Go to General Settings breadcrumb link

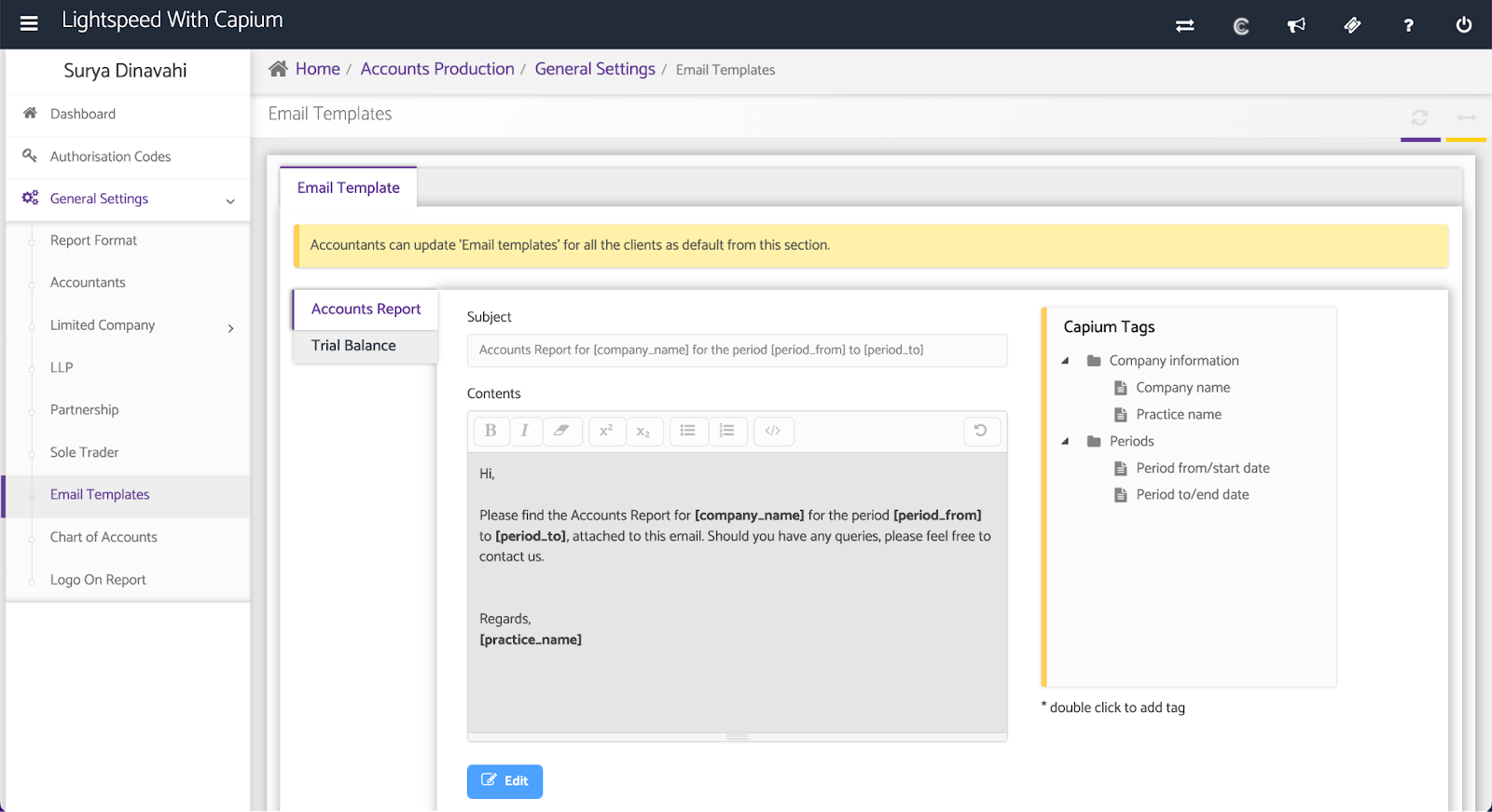595,69
